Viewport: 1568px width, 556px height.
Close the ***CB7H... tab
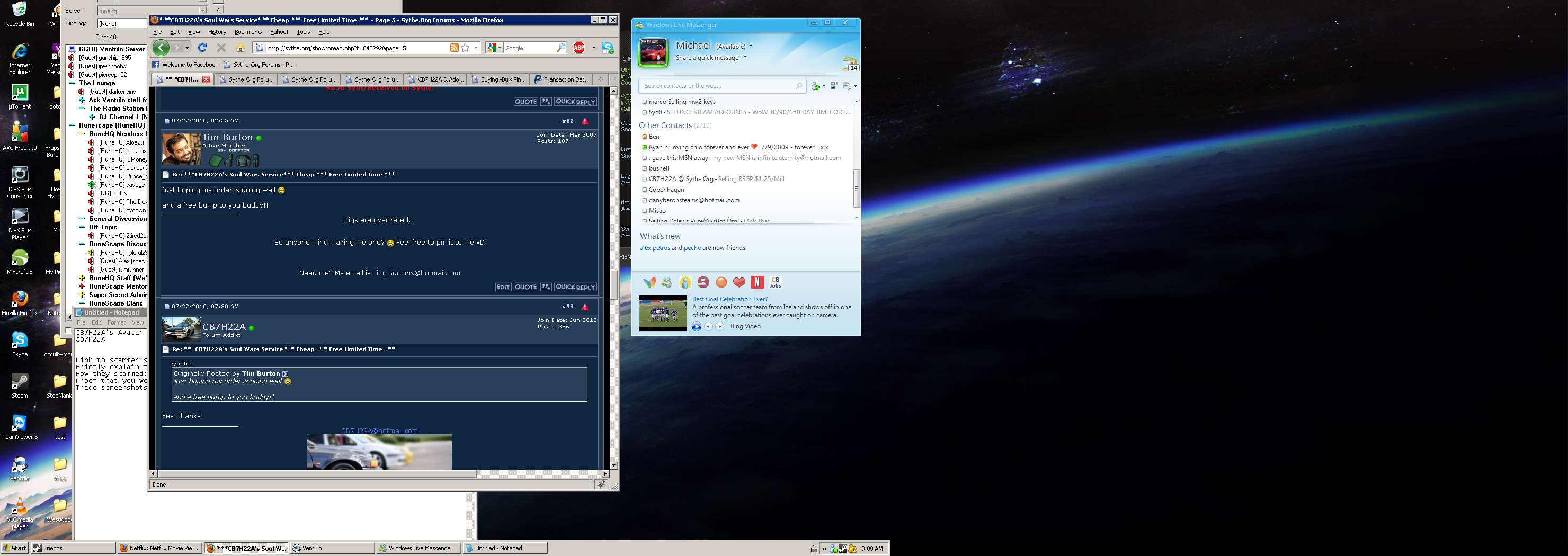[x=206, y=79]
